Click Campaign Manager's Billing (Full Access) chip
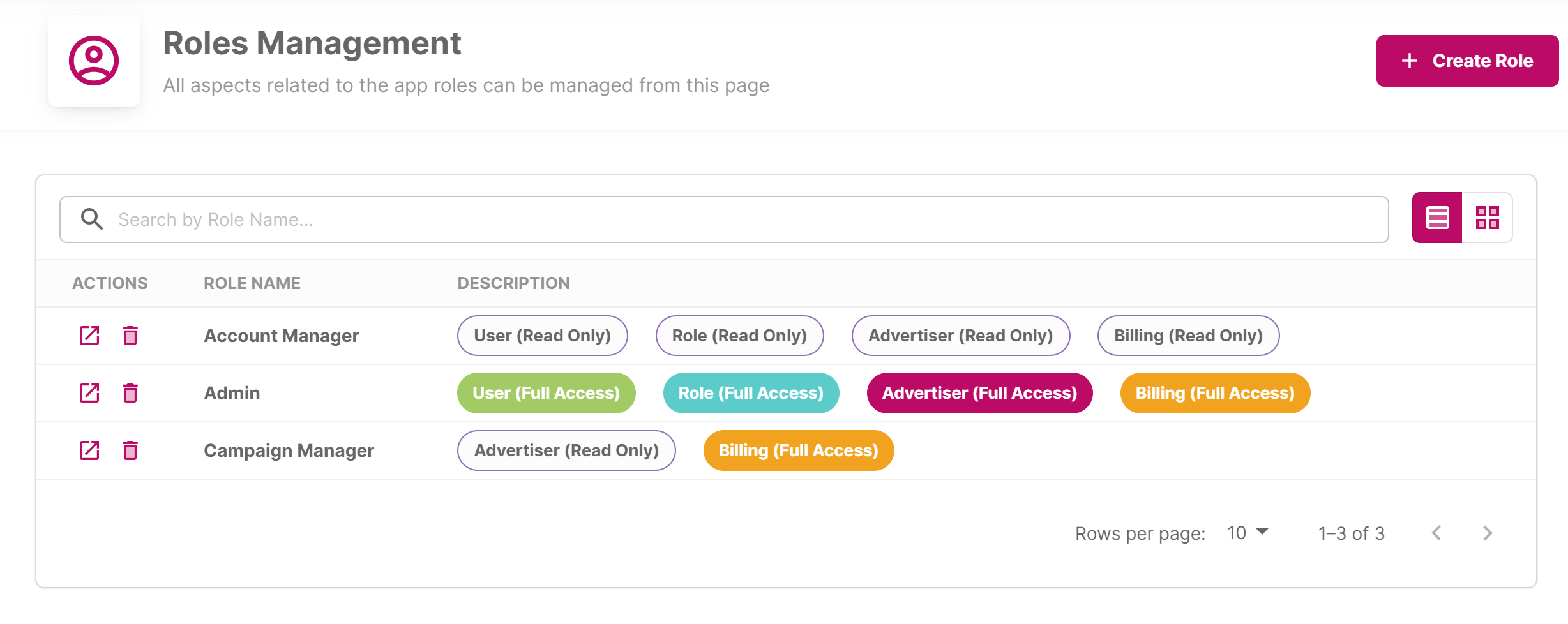Screen dimensions: 1568x624 click(799, 450)
